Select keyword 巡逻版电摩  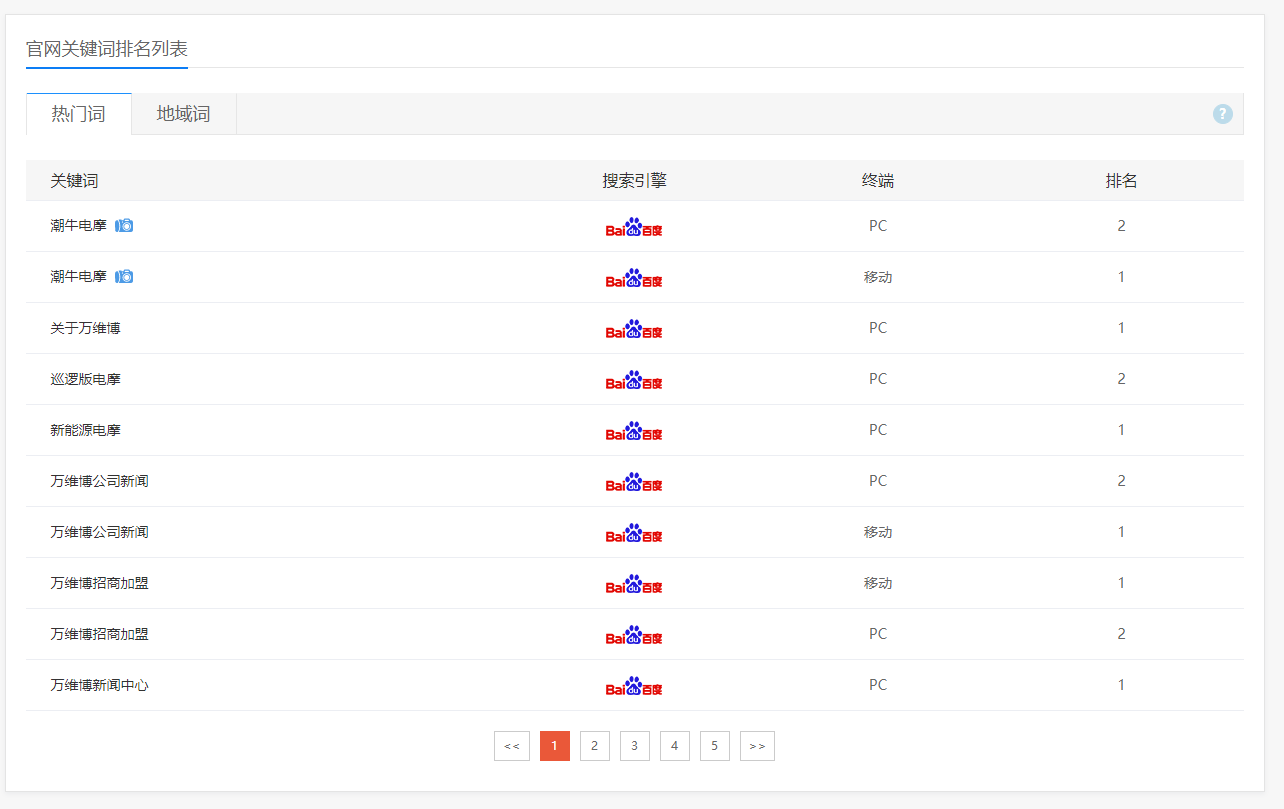pos(86,379)
